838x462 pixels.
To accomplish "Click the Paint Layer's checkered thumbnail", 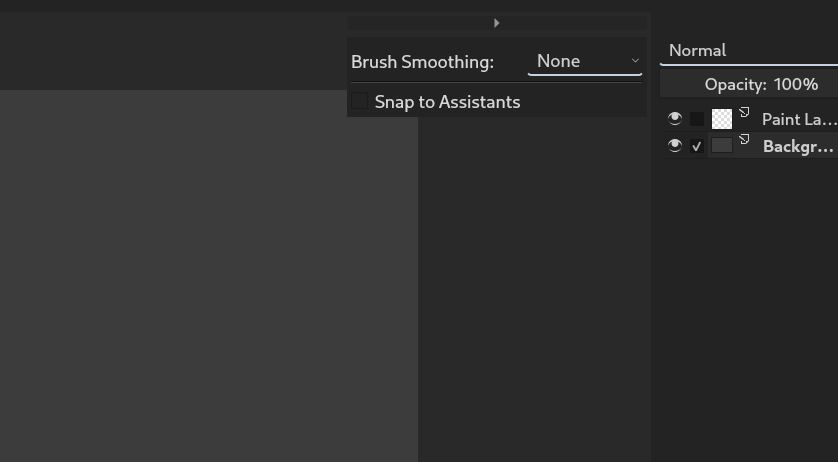I will [721, 119].
